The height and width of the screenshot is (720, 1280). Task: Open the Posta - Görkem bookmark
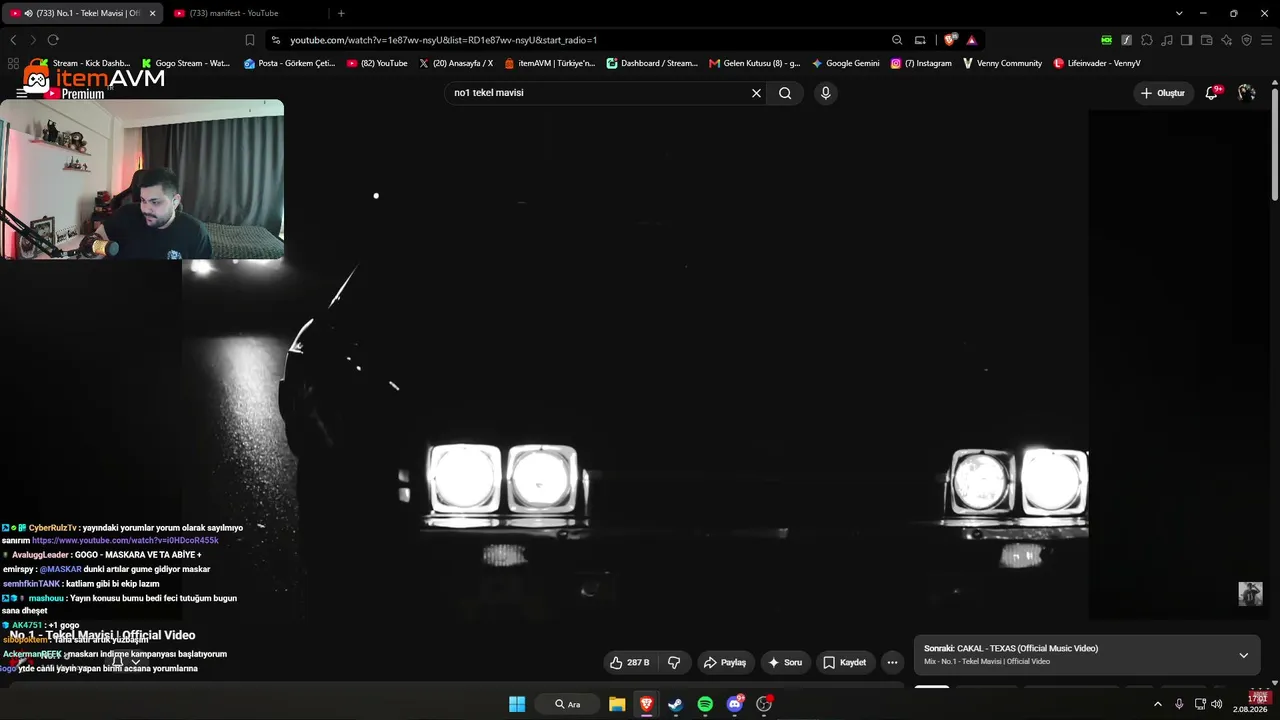(290, 63)
